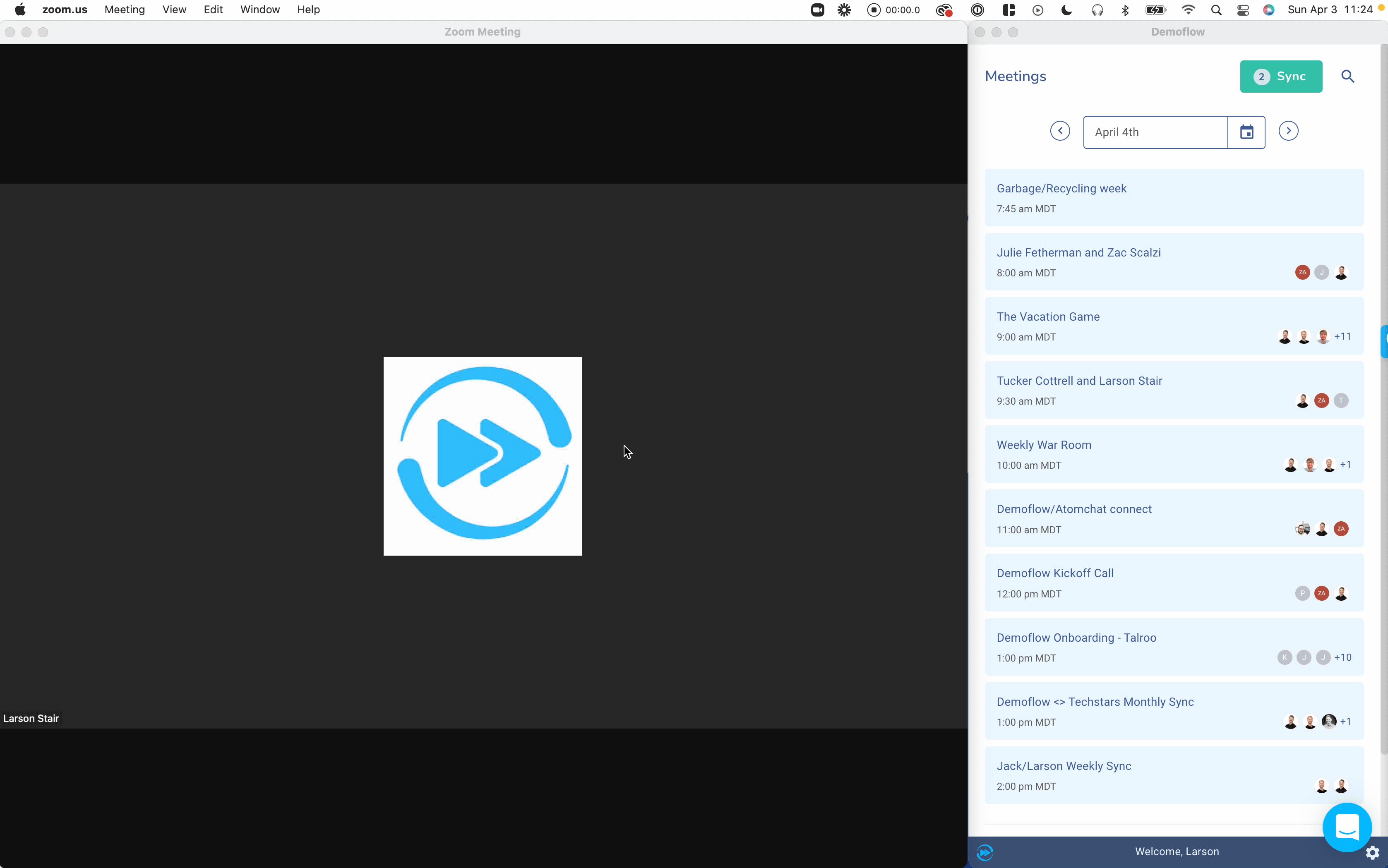Click the ZA avatar on Julie Fetherman meeting

click(1302, 272)
